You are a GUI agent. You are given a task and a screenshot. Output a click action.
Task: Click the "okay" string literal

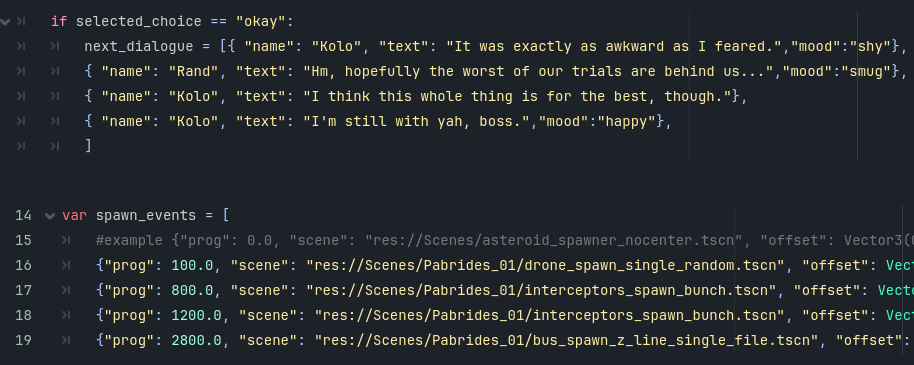[261, 22]
